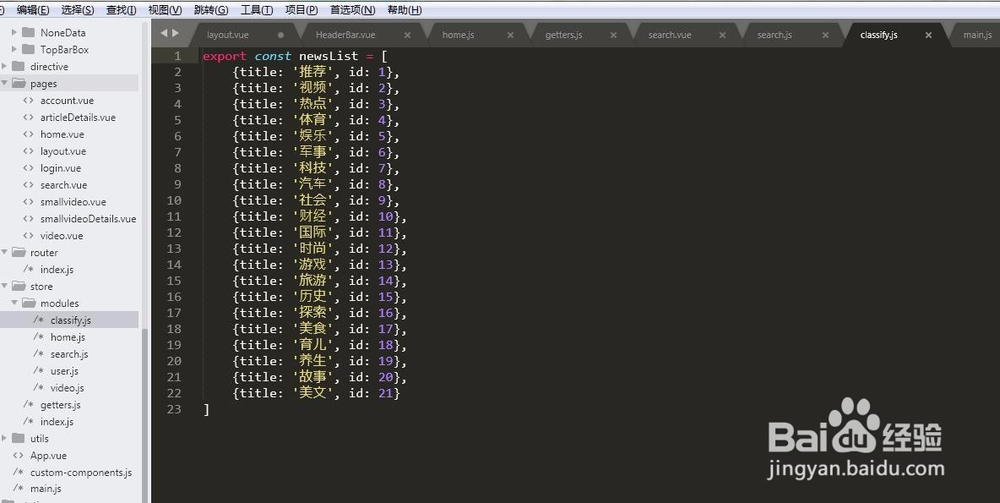Screen dimensions: 1000x503
Task: Click the sidebar vertical scrollbar
Action: click(145, 414)
